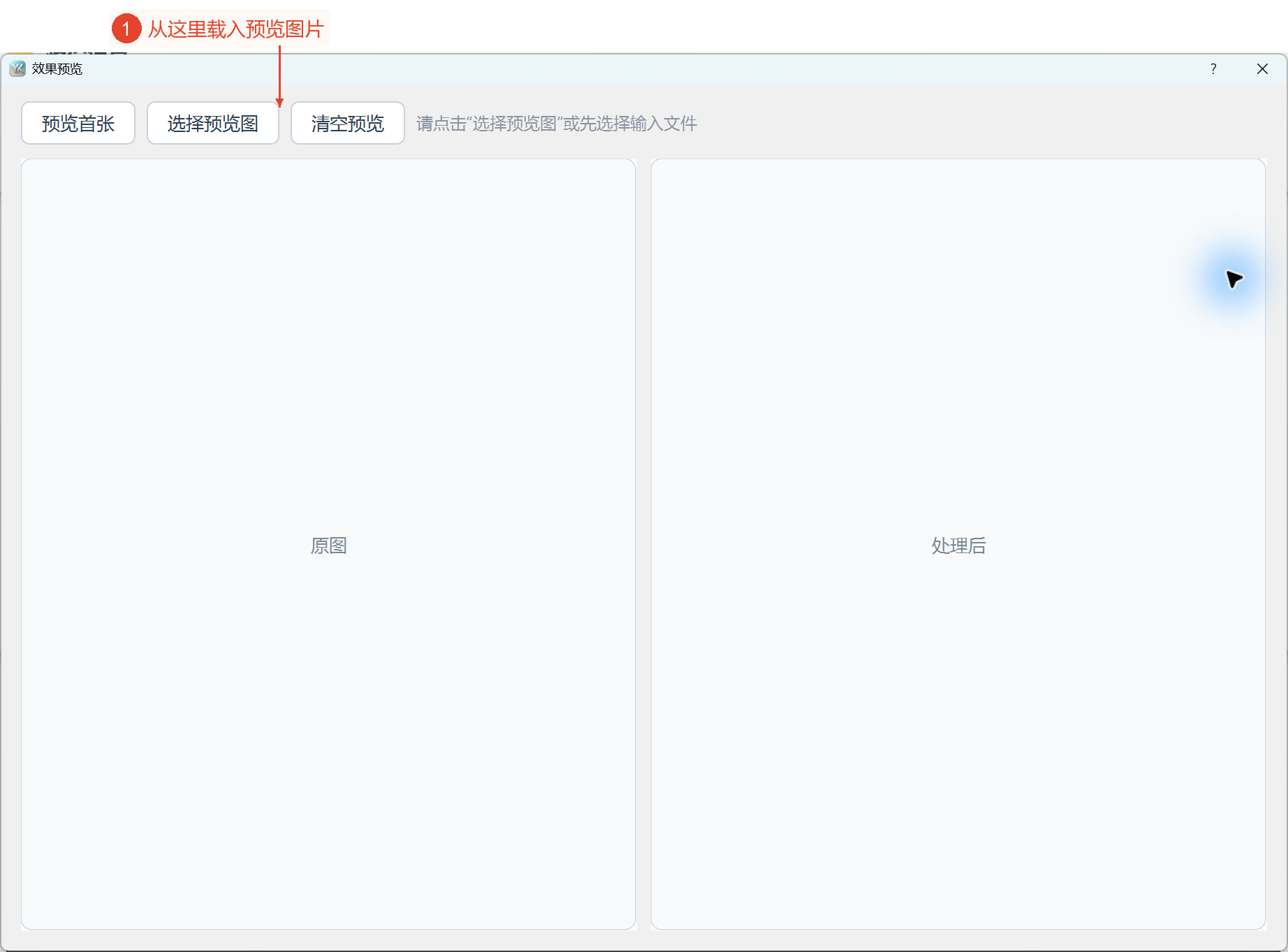This screenshot has height=952, width=1288.
Task: Click the 效果预览 window title text
Action: [57, 68]
